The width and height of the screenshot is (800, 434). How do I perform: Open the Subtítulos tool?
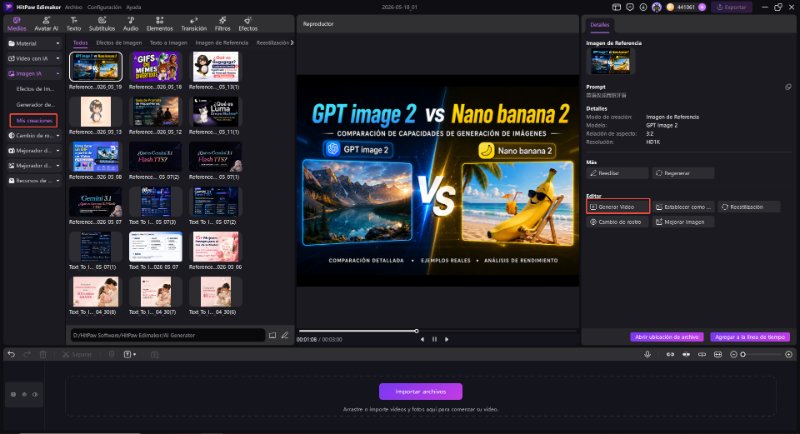(x=102, y=24)
